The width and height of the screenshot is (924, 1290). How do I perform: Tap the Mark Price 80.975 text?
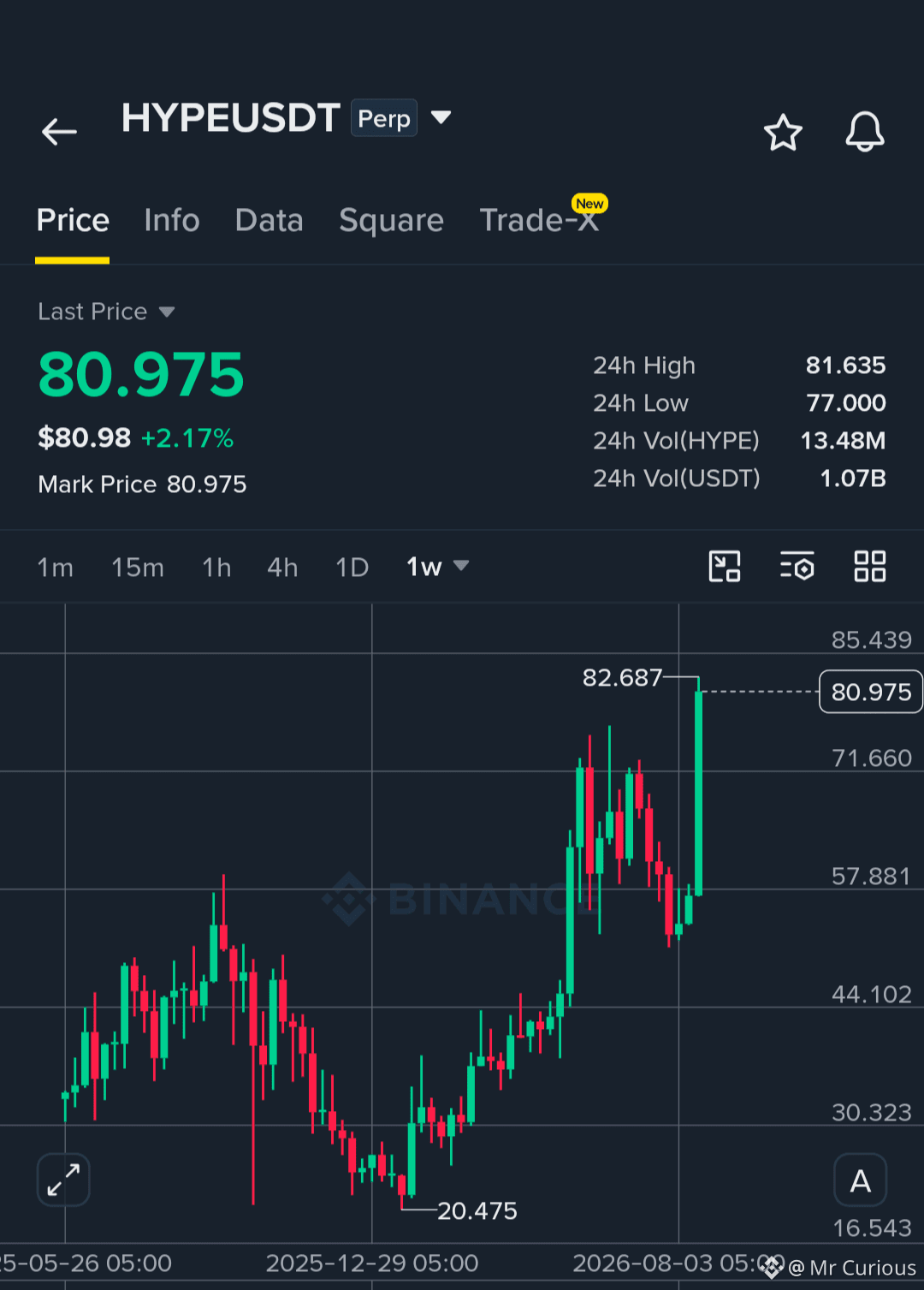point(142,484)
